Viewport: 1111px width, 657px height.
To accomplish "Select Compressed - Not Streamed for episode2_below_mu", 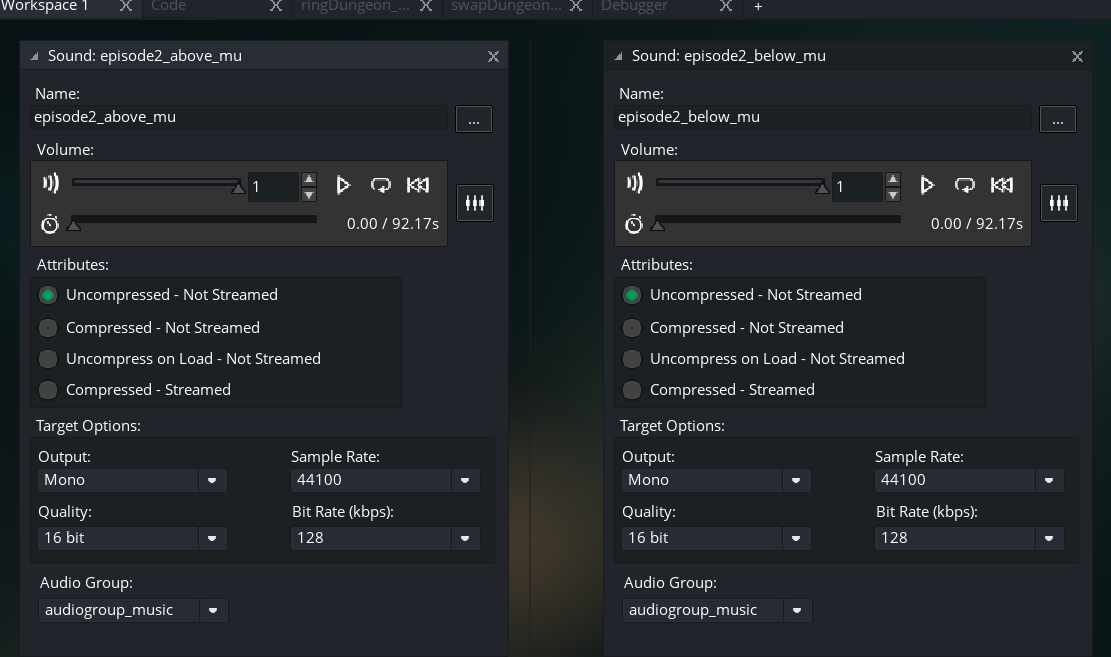I will 631,327.
